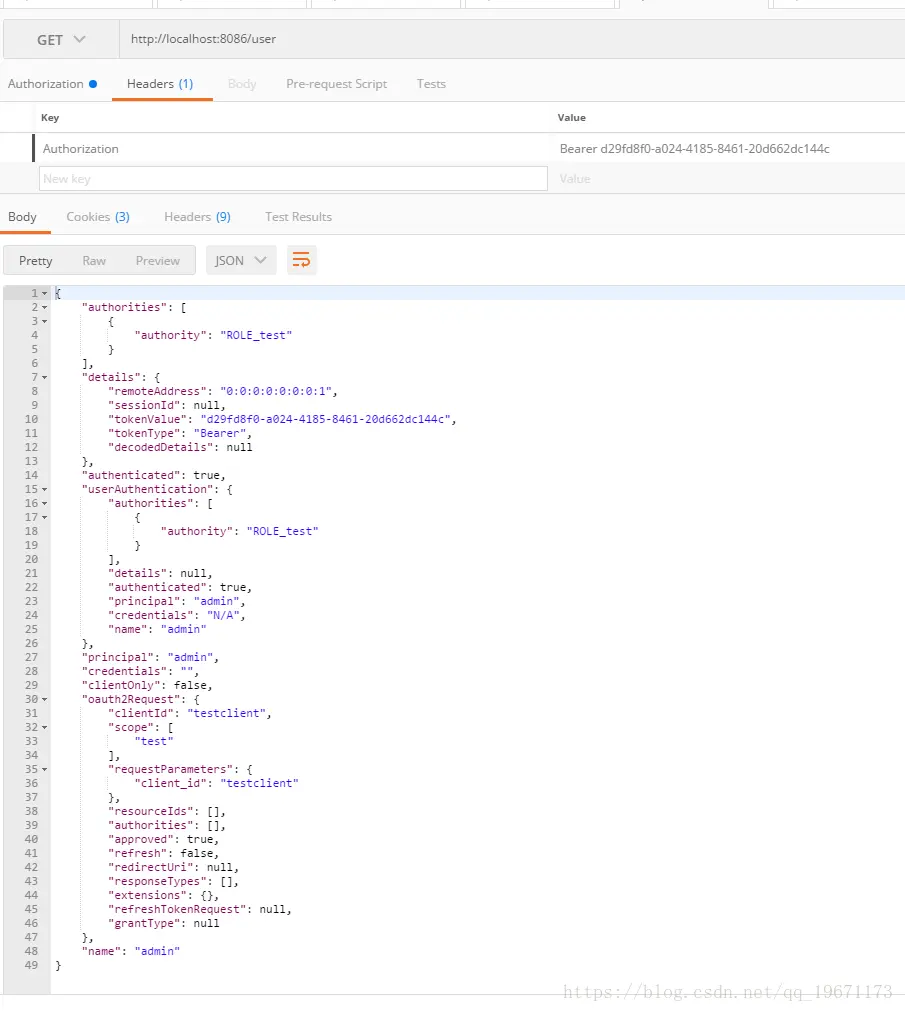Switch to the Authorization request tab

[52, 84]
